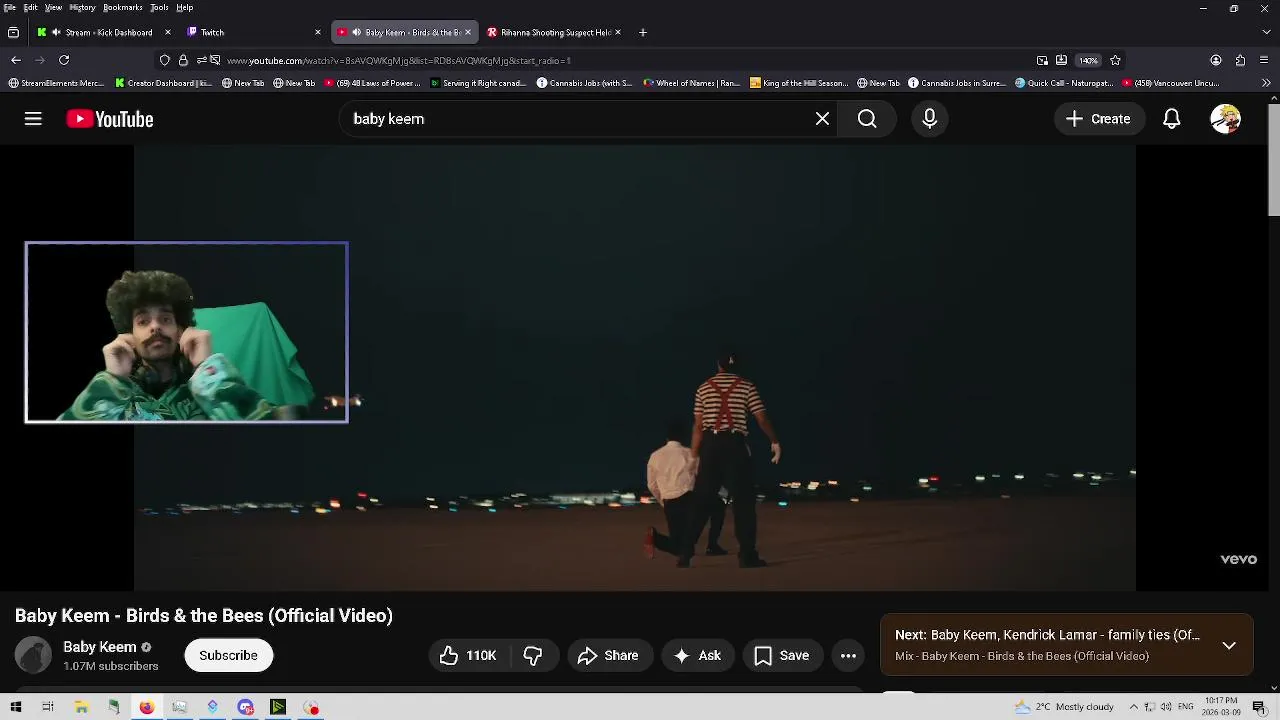
Task: Click the video player area to pause
Action: [635, 368]
